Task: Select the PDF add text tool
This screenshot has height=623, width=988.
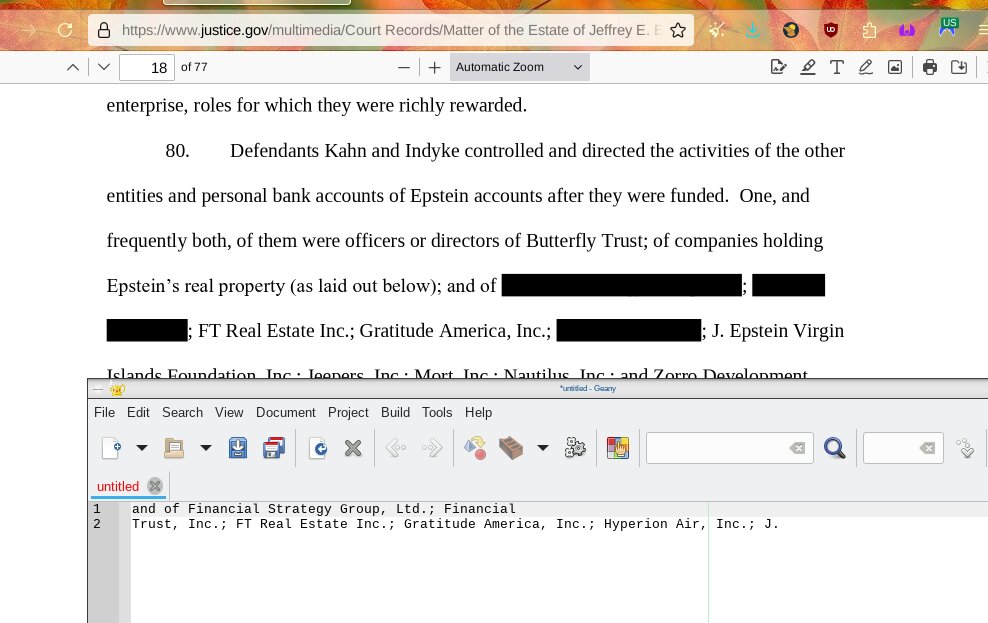Action: click(836, 67)
